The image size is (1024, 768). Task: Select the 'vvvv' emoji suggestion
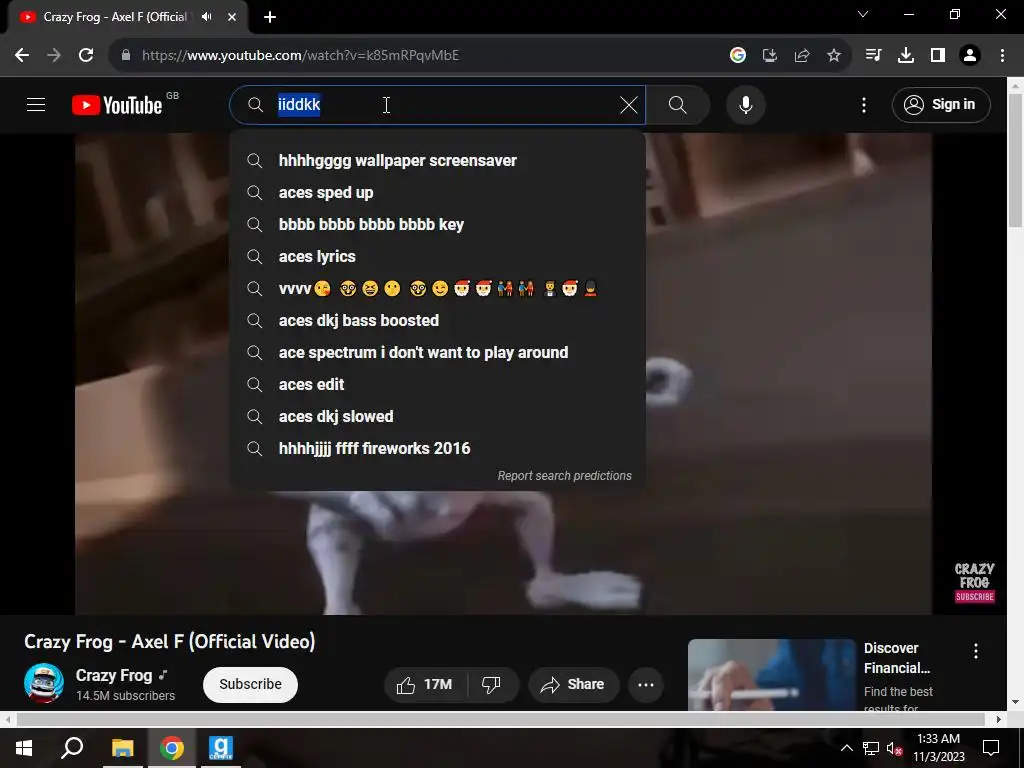pos(437,289)
